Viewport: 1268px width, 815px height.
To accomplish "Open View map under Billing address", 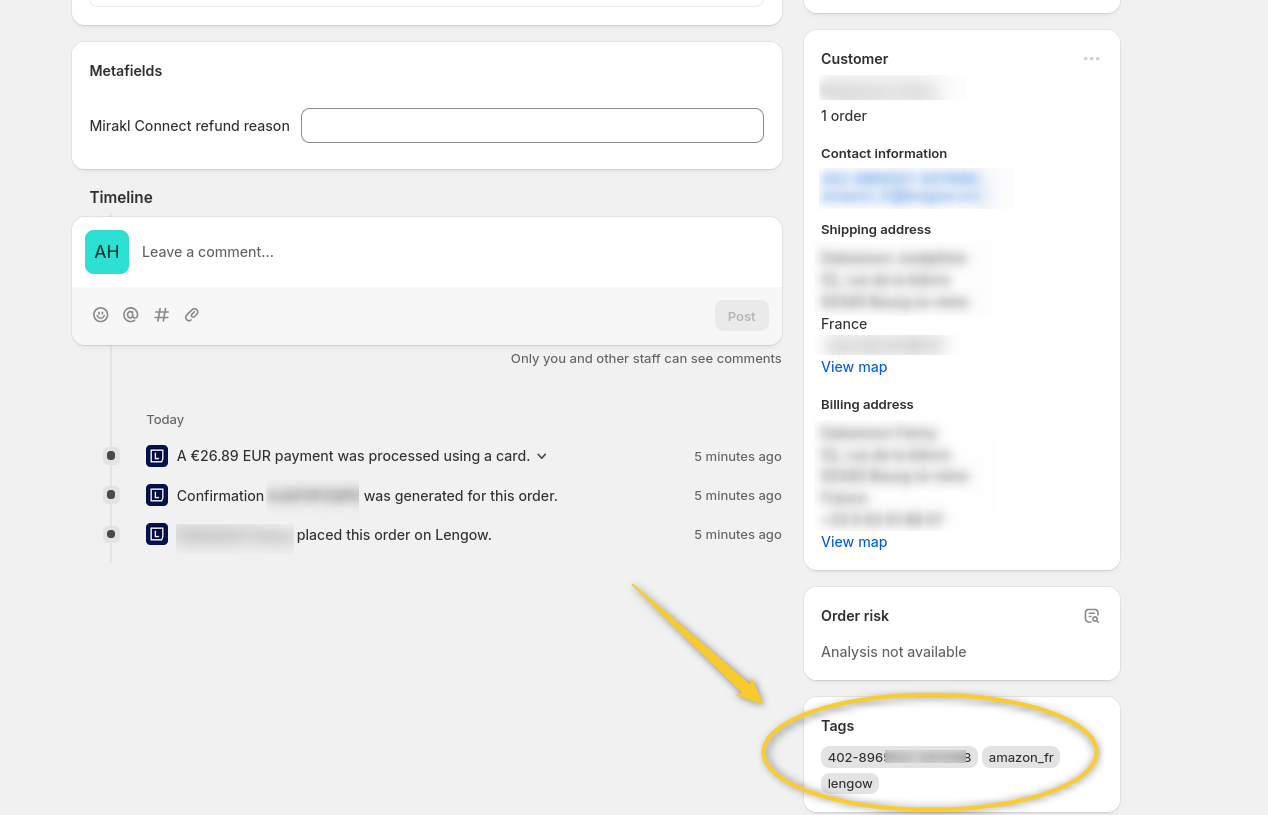I will pyautogui.click(x=853, y=542).
